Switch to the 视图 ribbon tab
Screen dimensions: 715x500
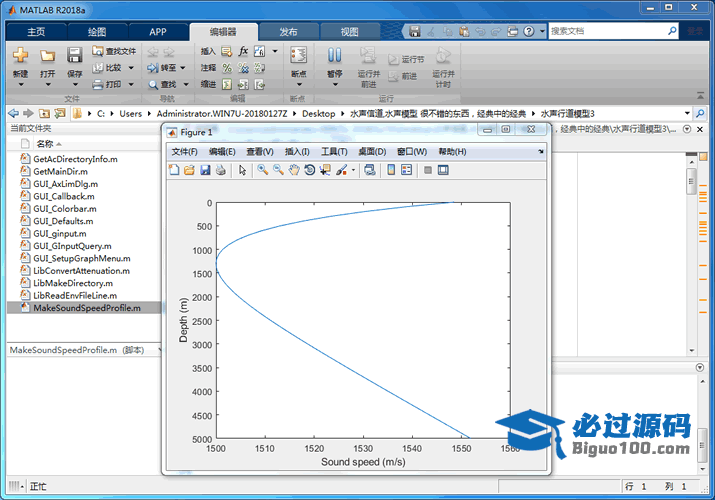349,32
